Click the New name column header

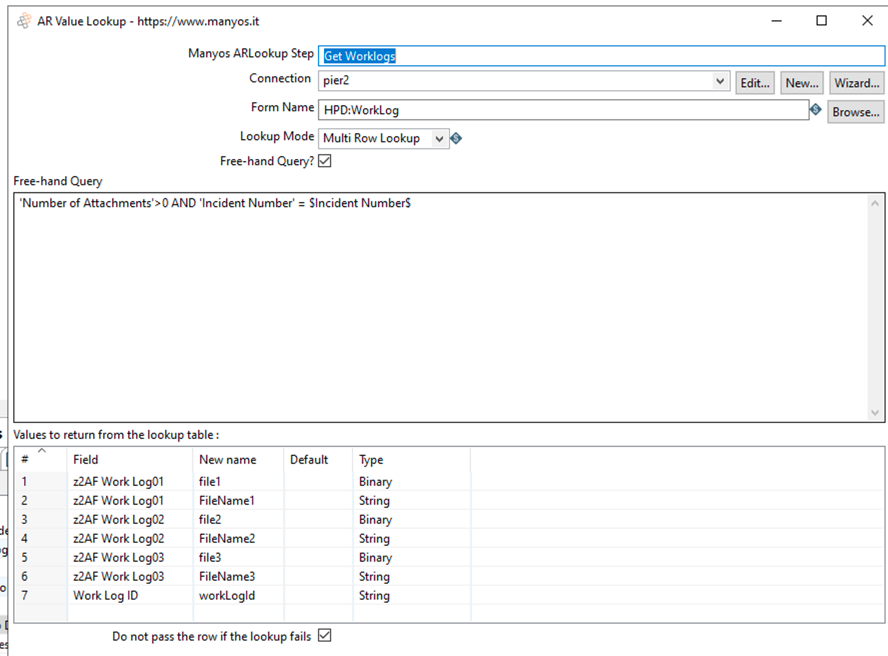pos(238,460)
